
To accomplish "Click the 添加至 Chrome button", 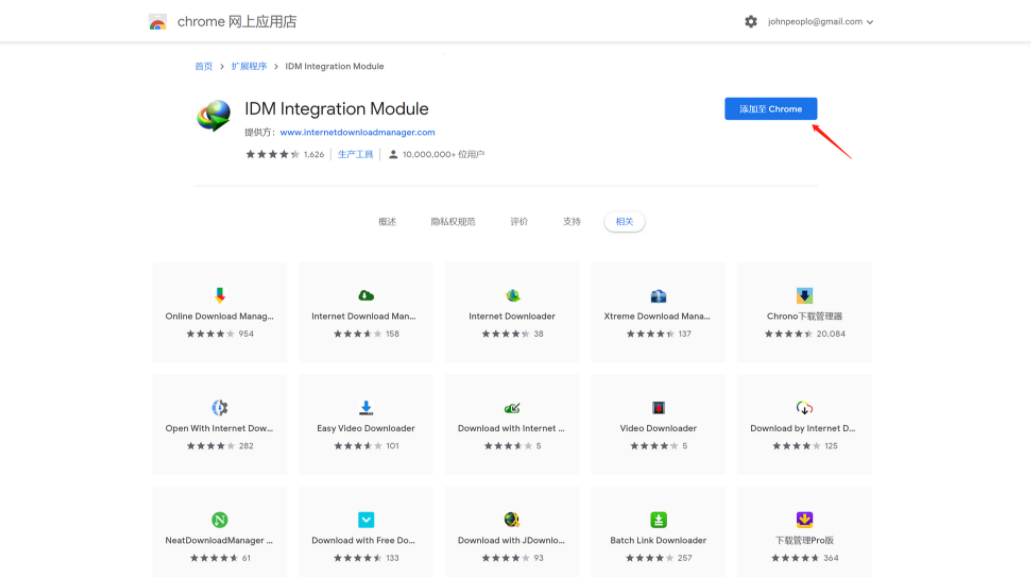I will 771,109.
